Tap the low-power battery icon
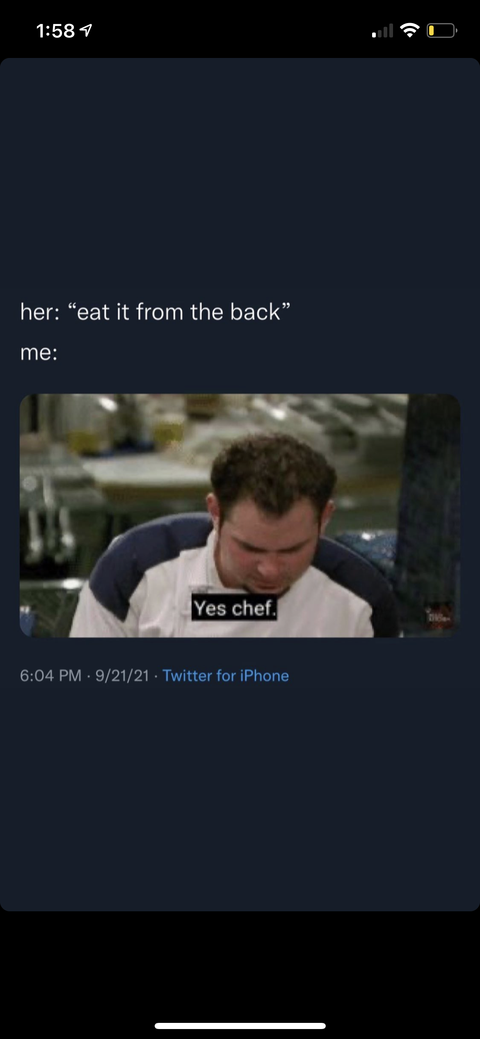 442,30
